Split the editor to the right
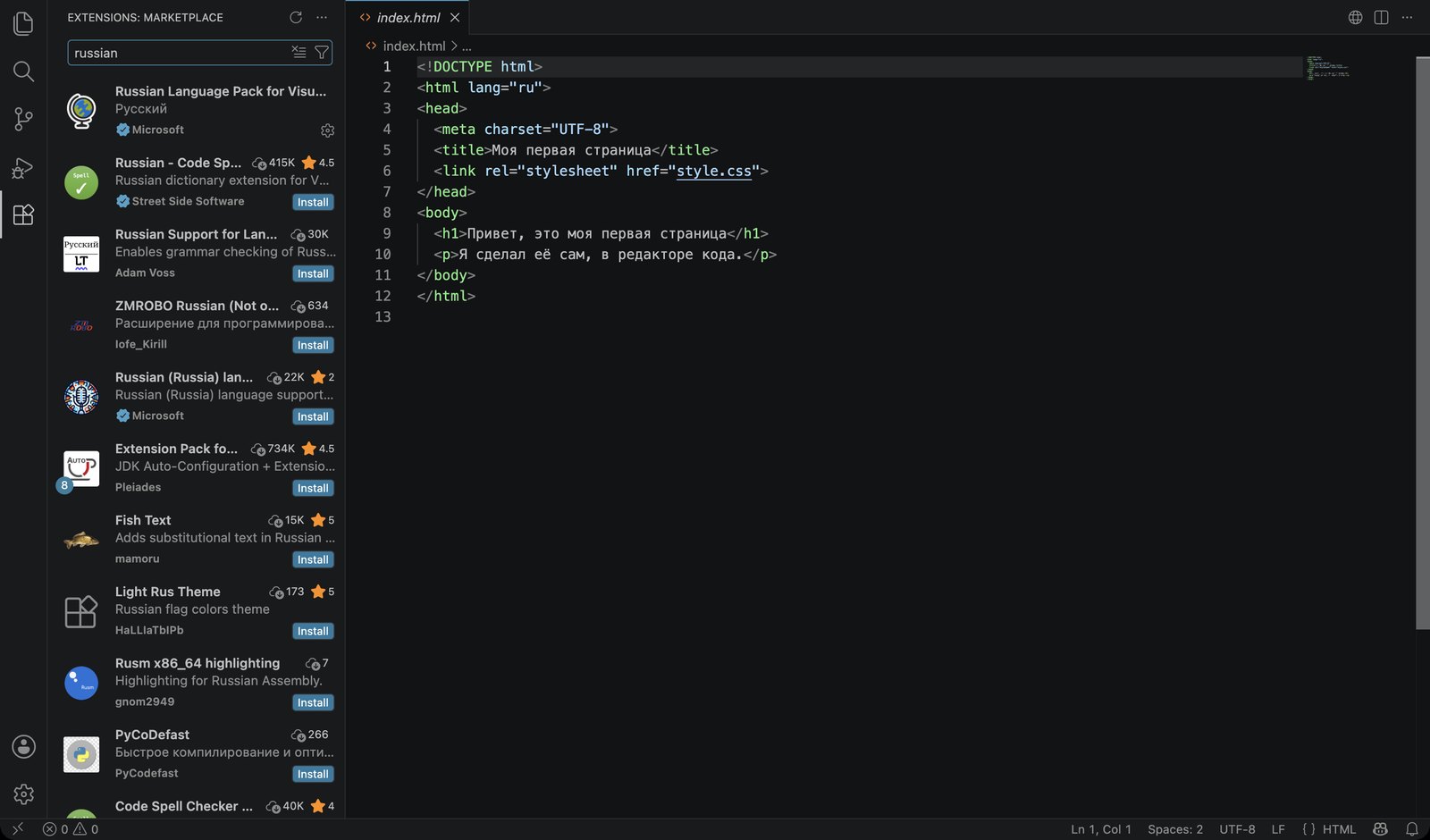Image resolution: width=1430 pixels, height=840 pixels. [1381, 17]
